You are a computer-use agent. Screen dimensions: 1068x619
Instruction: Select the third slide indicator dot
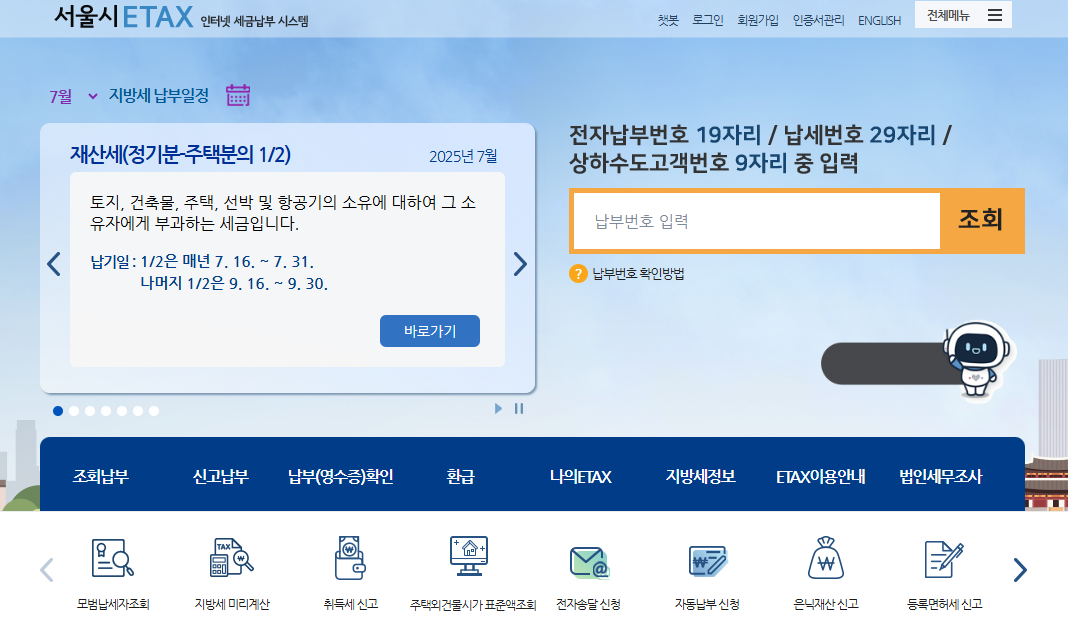[x=90, y=411]
